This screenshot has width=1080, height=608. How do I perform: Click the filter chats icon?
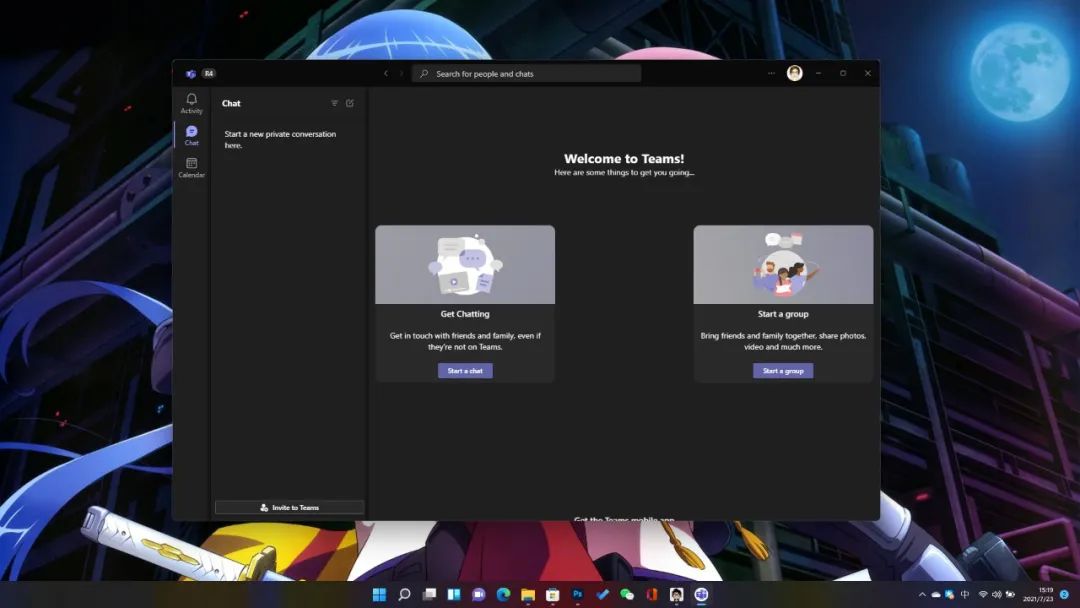pos(334,103)
